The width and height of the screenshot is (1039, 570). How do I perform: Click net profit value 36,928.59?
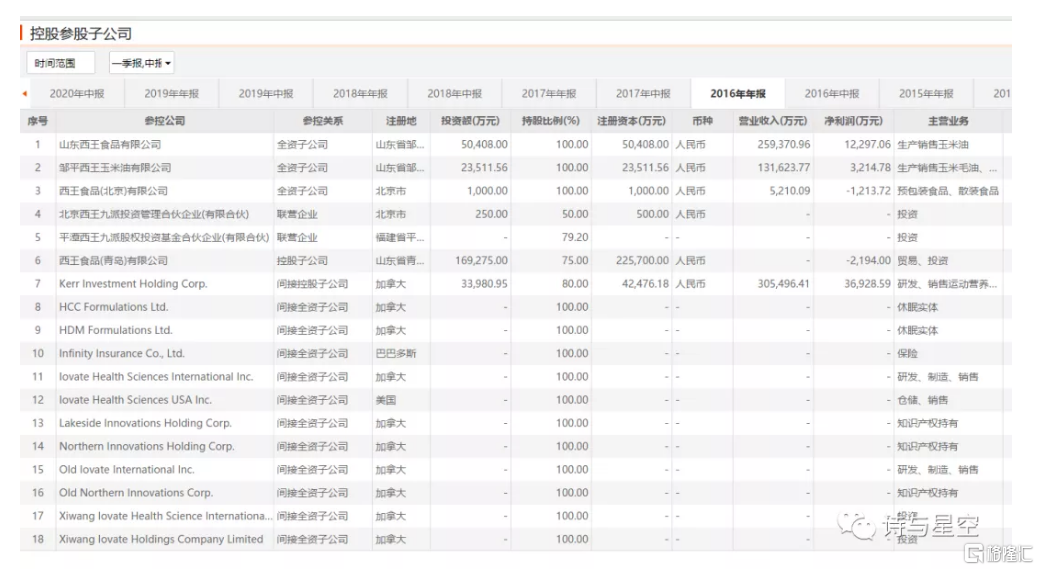pyautogui.click(x=867, y=284)
